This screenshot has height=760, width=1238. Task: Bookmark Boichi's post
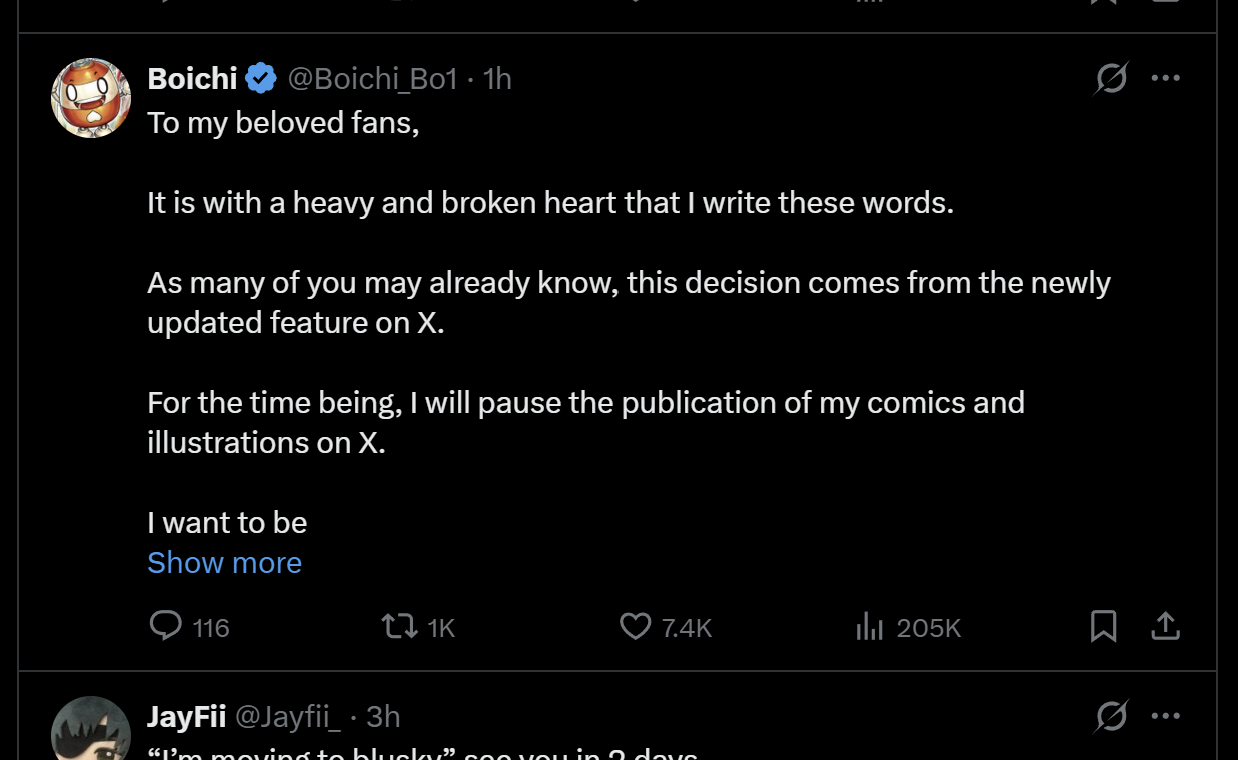coord(1103,627)
